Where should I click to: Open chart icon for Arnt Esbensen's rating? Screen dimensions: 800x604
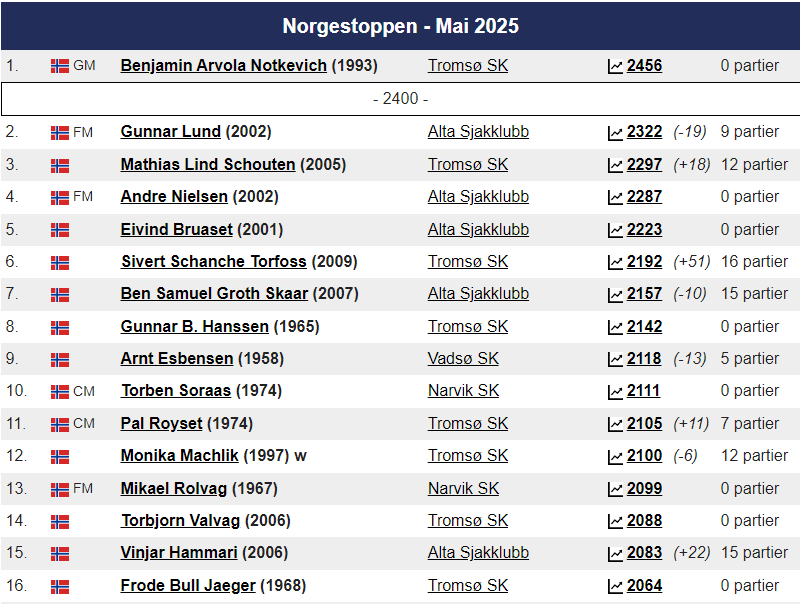click(615, 359)
